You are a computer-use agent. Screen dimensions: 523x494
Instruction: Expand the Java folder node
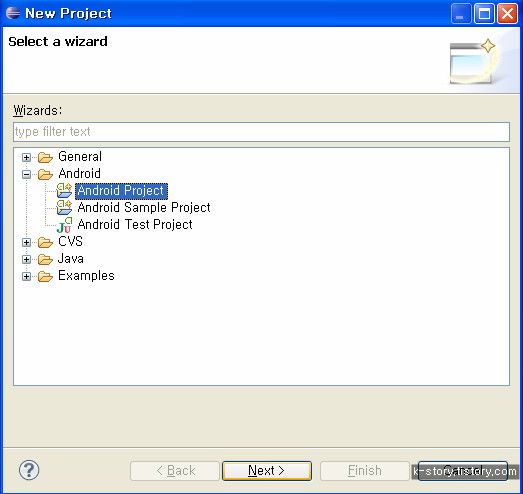coord(26,259)
